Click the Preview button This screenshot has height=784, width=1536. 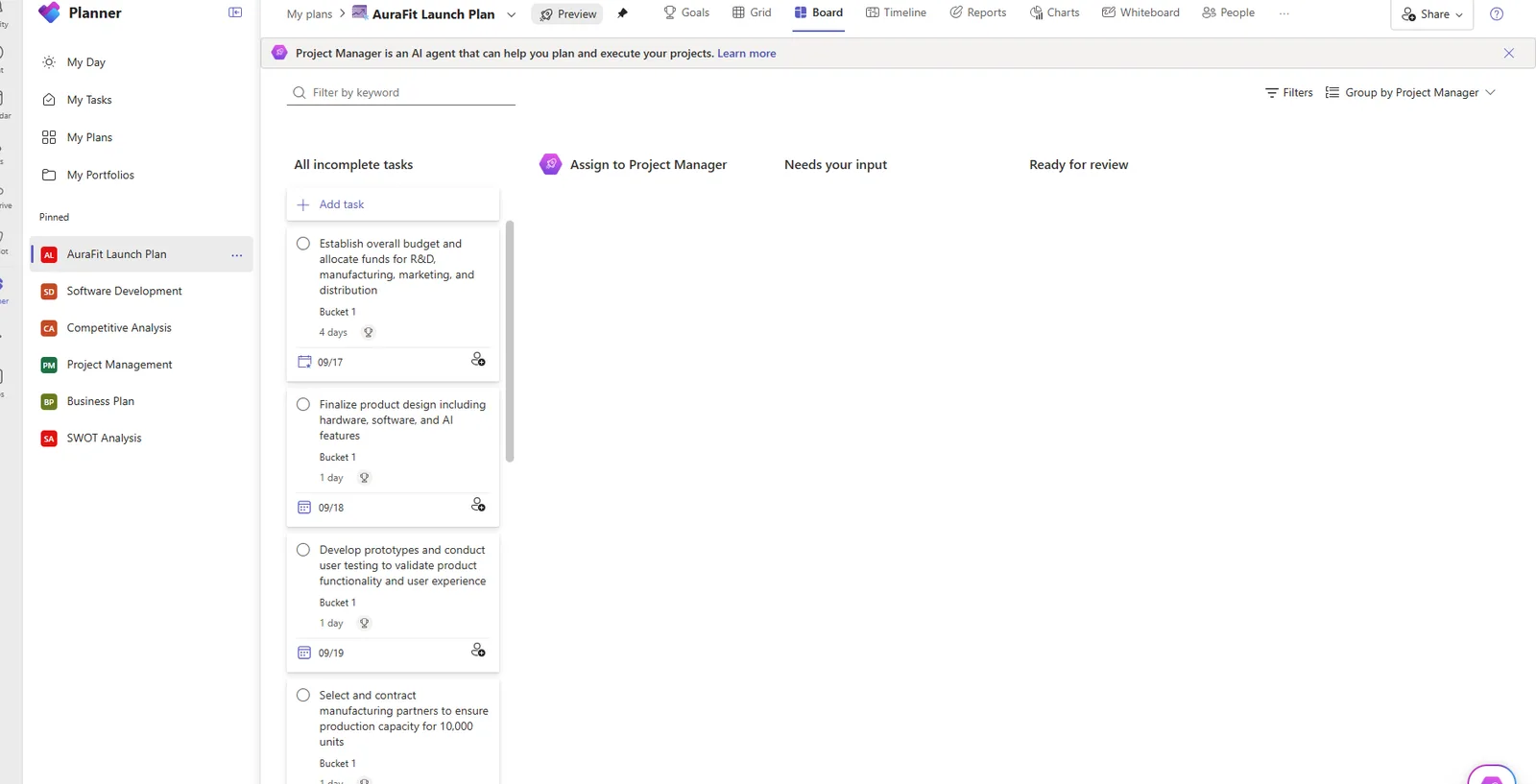tap(567, 14)
